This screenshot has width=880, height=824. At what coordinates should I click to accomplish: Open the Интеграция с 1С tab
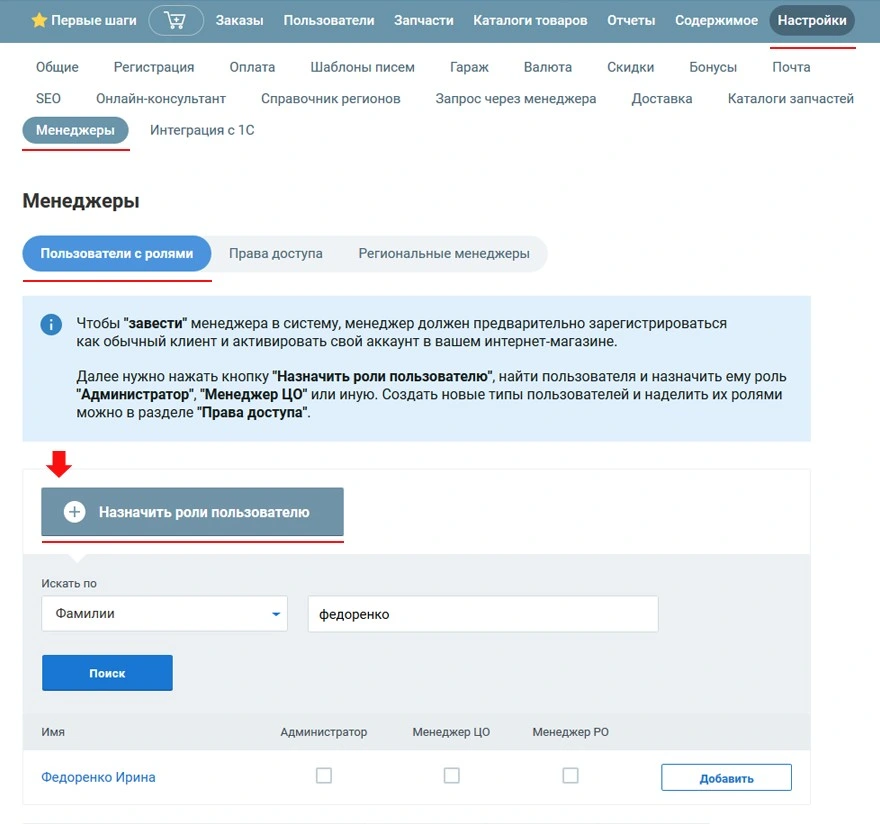(x=202, y=130)
